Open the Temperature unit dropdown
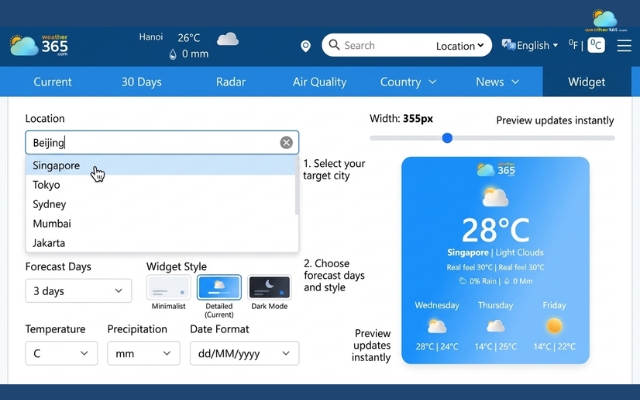Viewport: 640px width, 400px height. (x=61, y=353)
